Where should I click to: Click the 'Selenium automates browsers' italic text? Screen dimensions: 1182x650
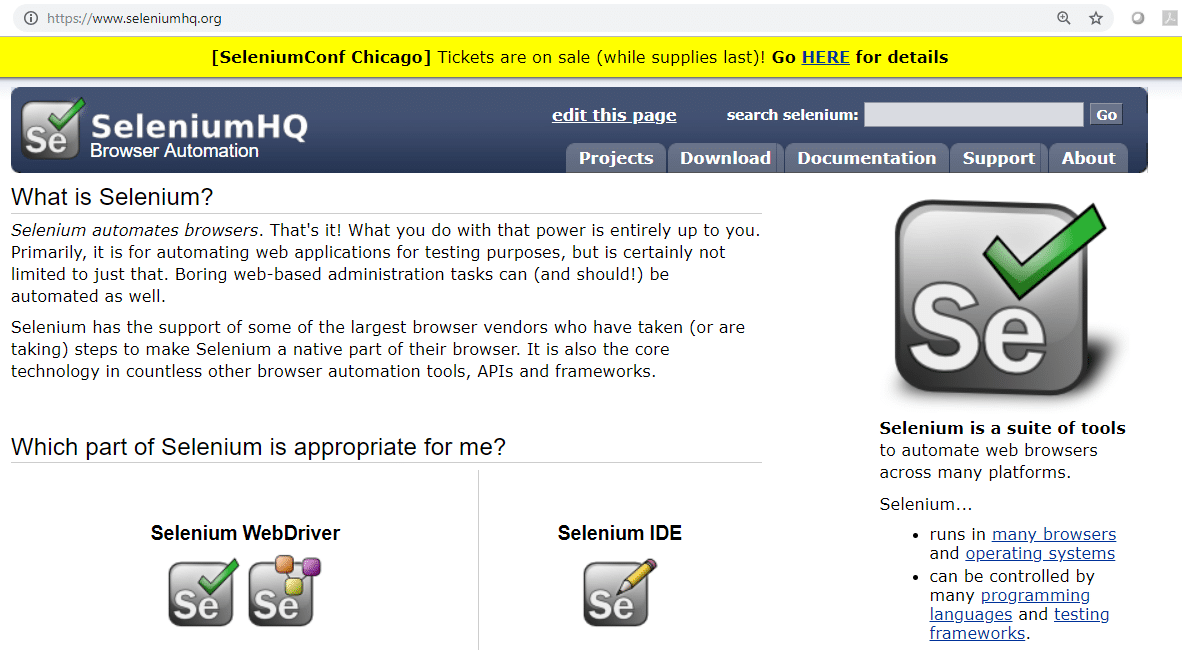[x=134, y=230]
